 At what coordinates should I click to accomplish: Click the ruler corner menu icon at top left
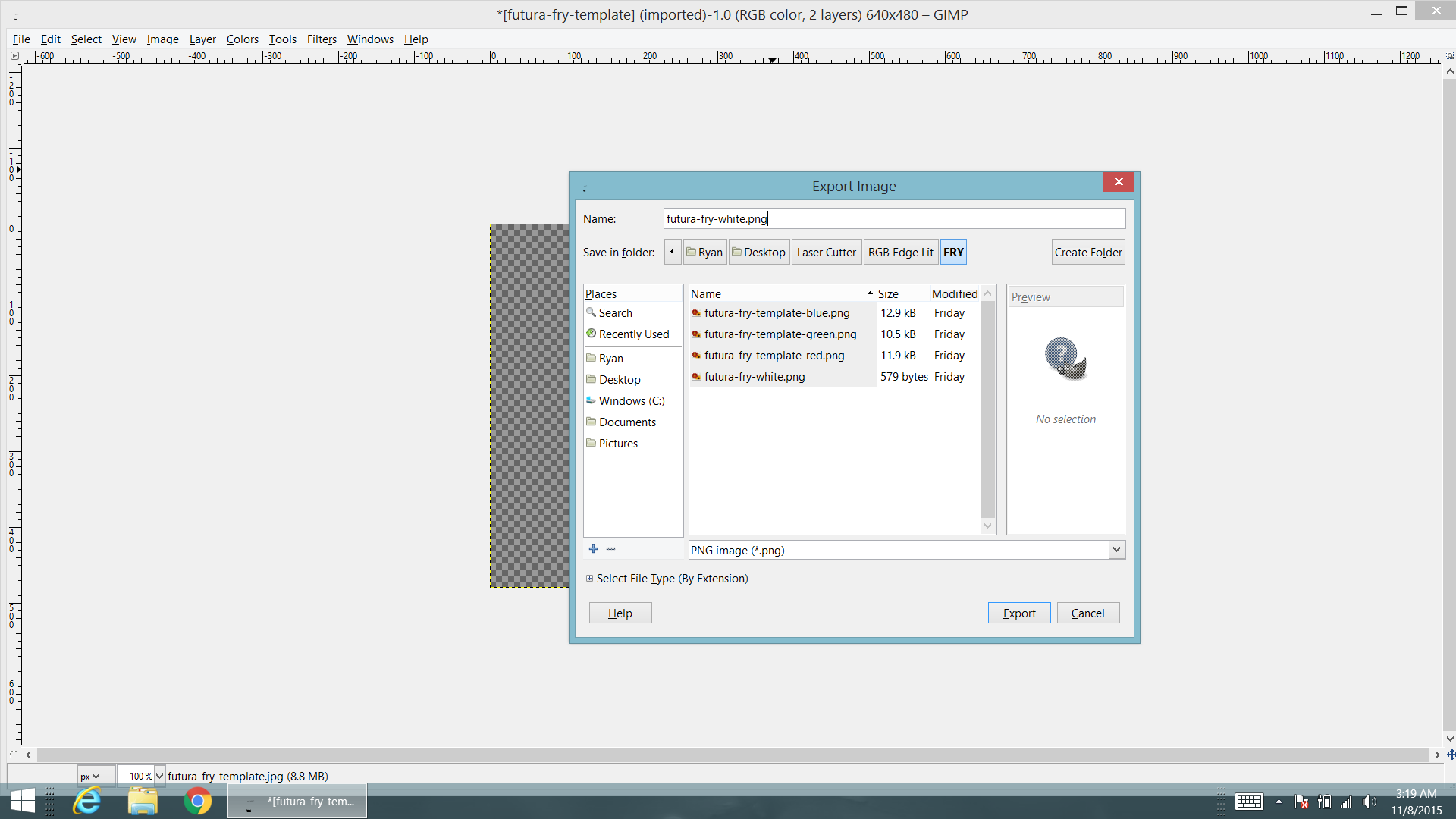point(14,56)
